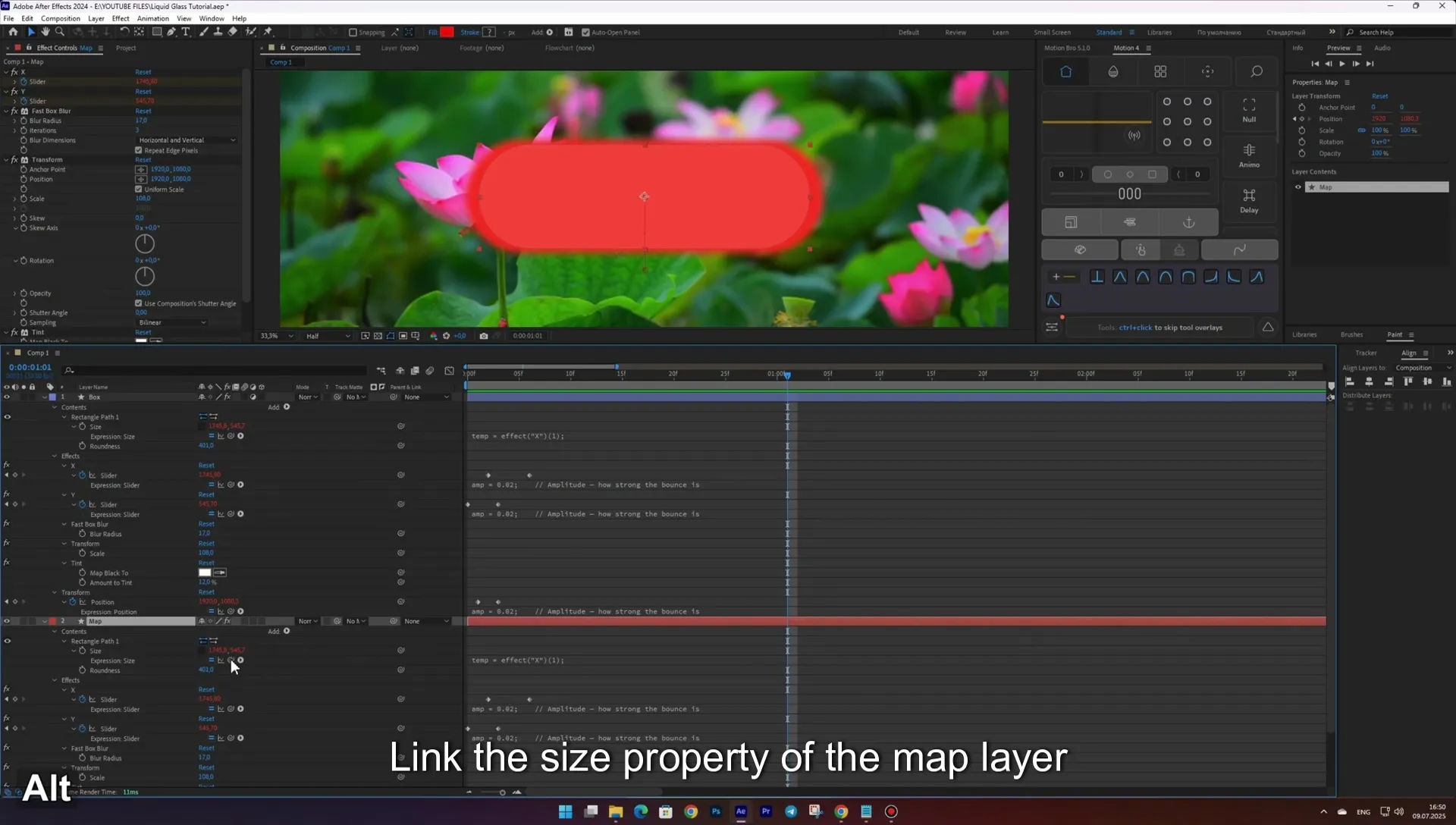Open the Composition menu
The height and width of the screenshot is (825, 1456).
(x=61, y=18)
